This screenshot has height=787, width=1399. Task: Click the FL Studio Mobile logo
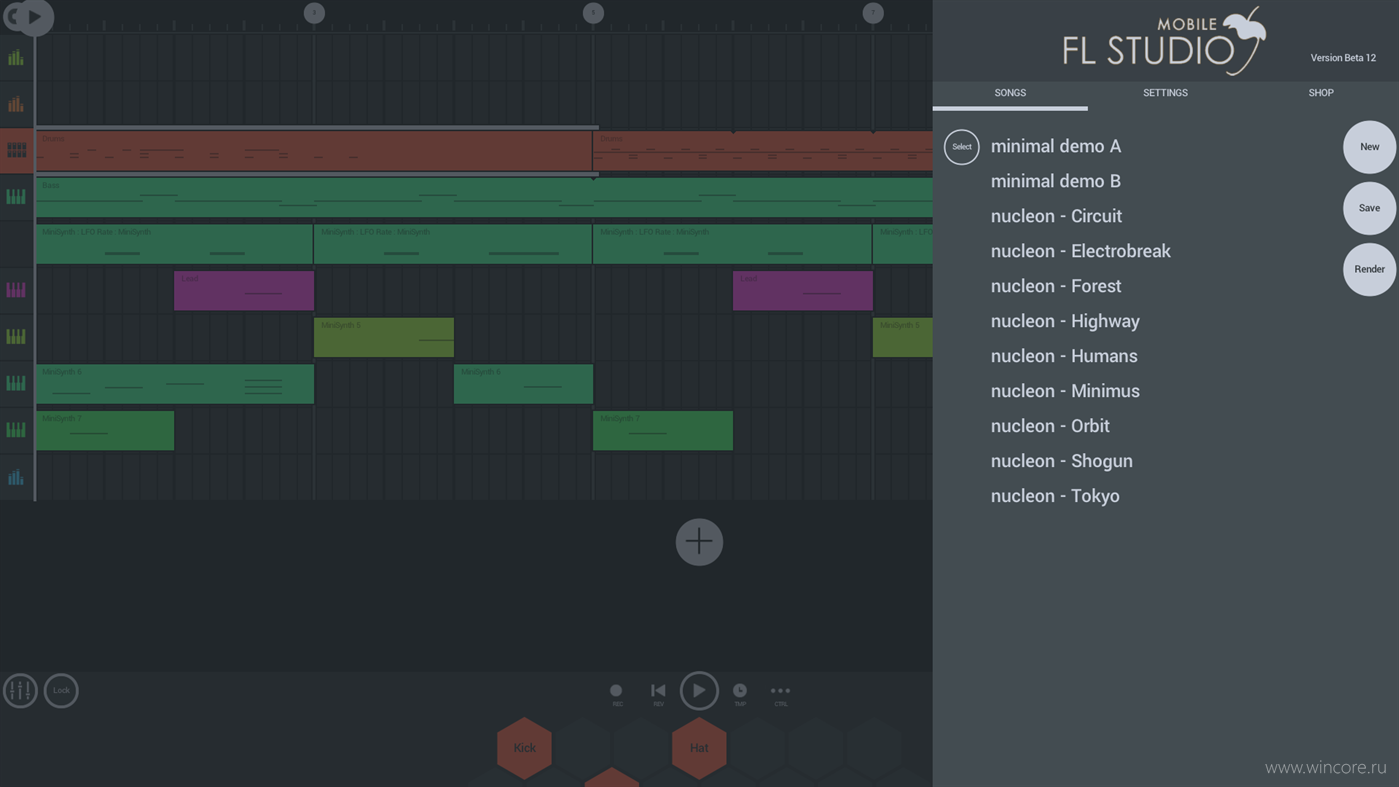1165,41
